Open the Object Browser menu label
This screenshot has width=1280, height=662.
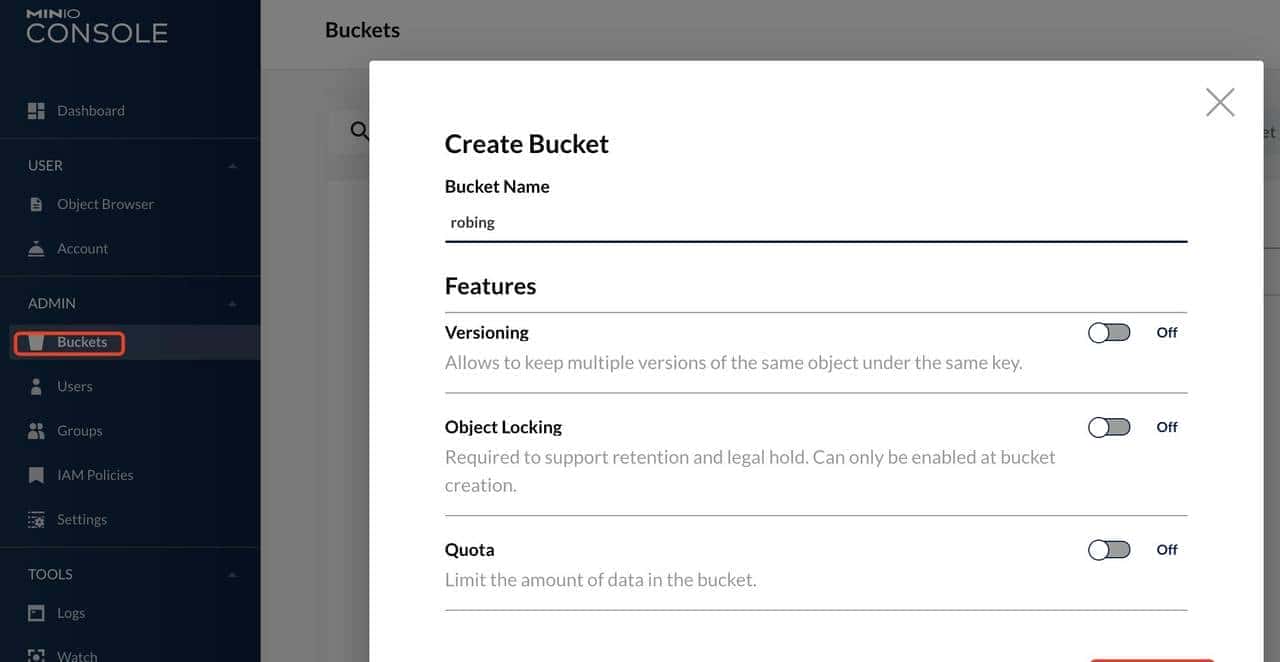click(105, 204)
